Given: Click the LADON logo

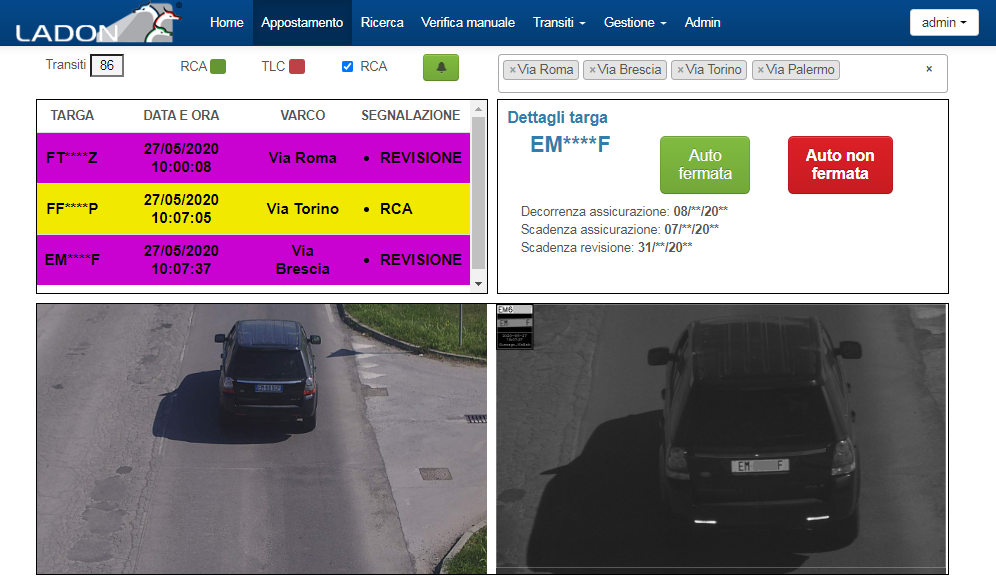Looking at the screenshot, I should 98,23.
